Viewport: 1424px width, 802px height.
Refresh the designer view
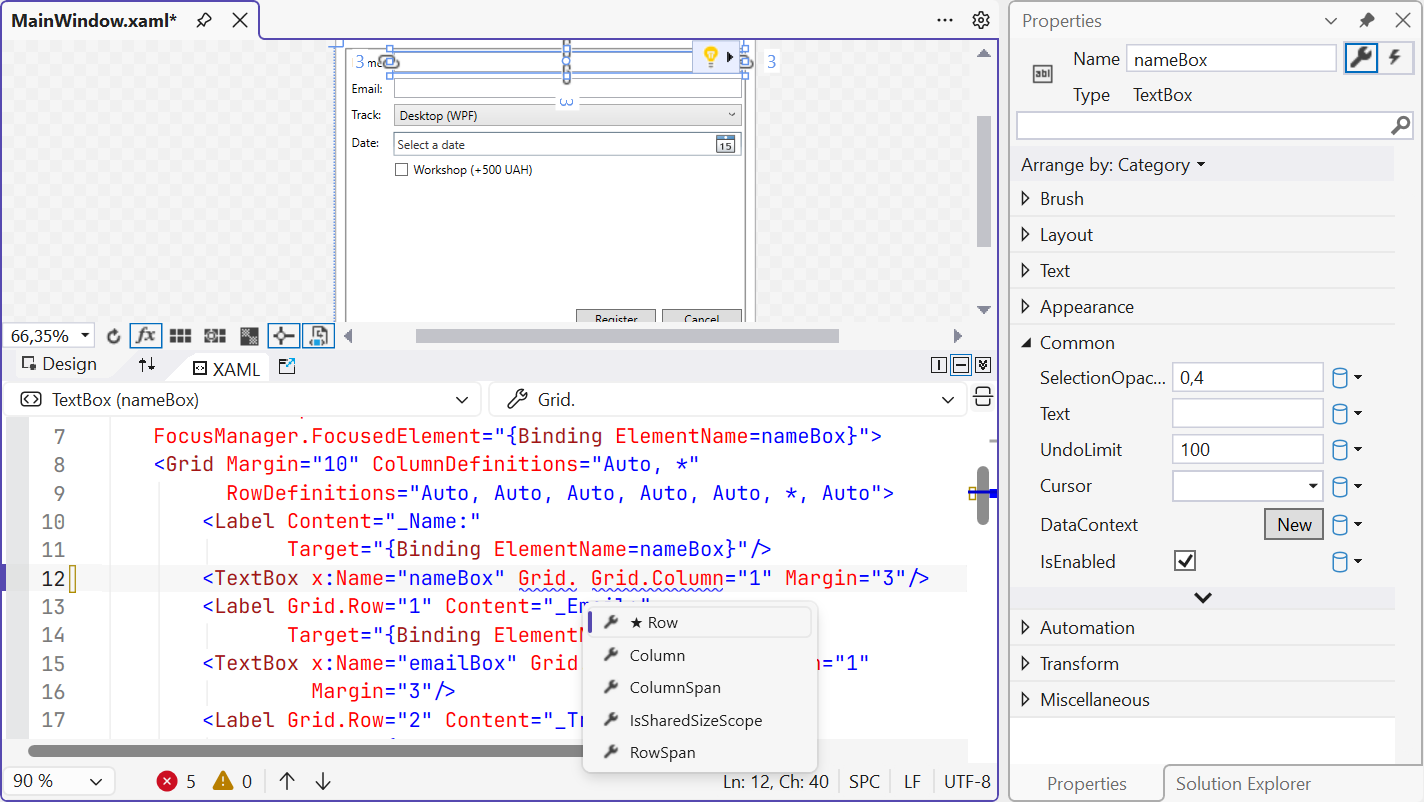tap(113, 336)
